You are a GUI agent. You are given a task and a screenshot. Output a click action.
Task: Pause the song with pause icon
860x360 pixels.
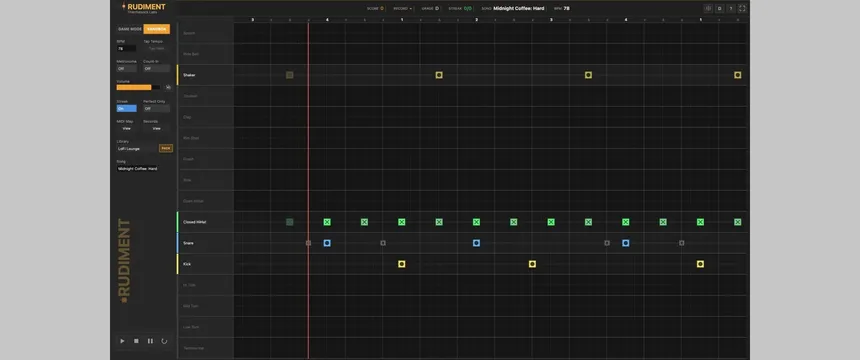150,341
